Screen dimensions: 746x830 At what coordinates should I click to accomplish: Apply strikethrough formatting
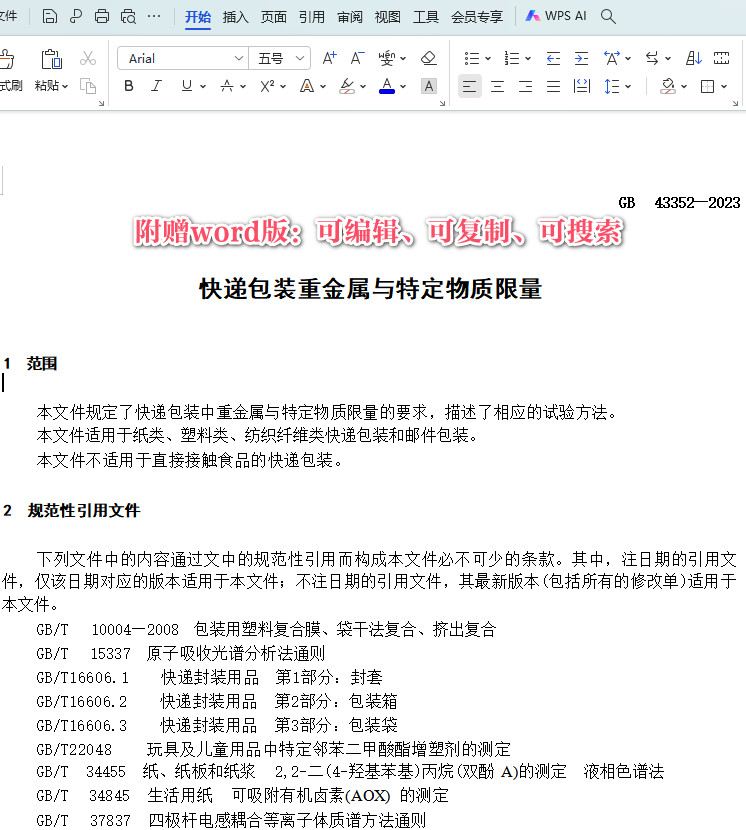click(x=227, y=86)
